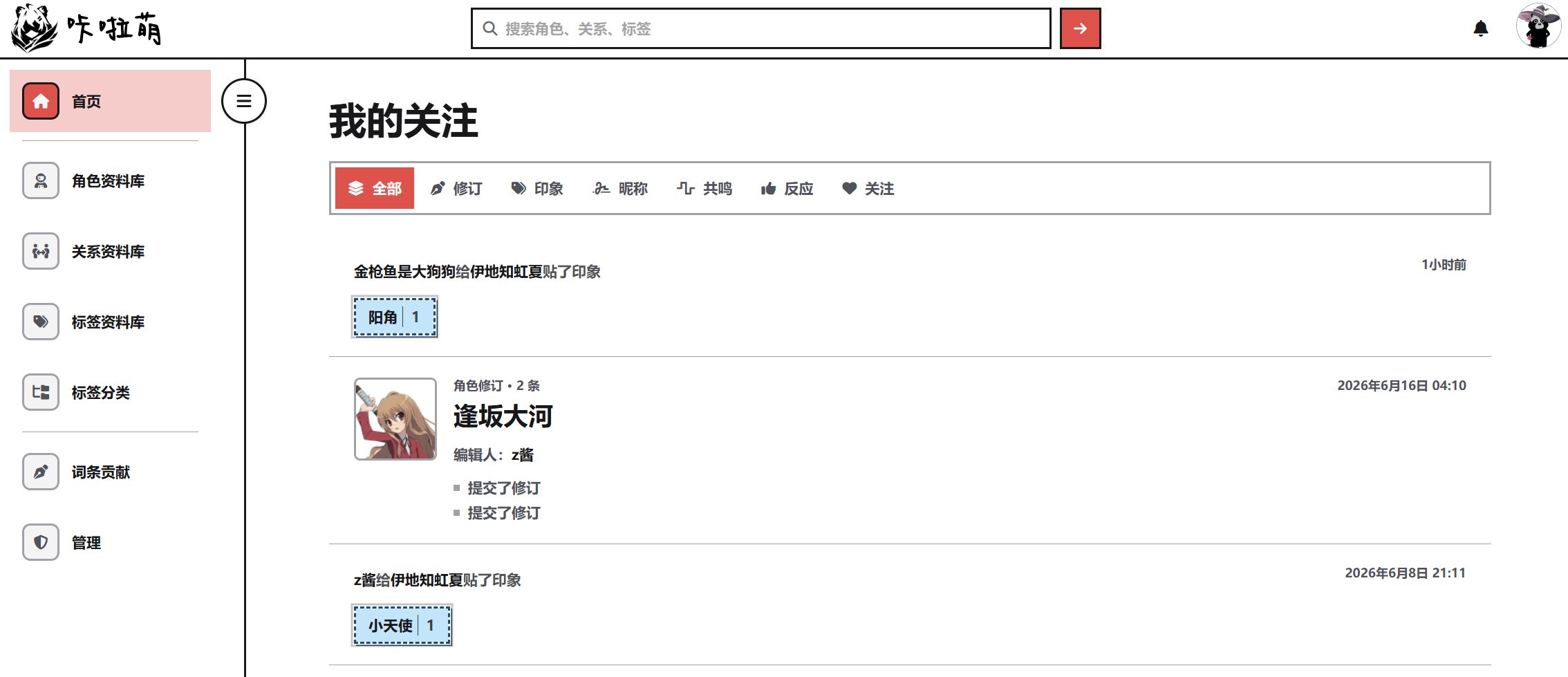
Task: Switch to the 反应 filter tab
Action: 787,188
